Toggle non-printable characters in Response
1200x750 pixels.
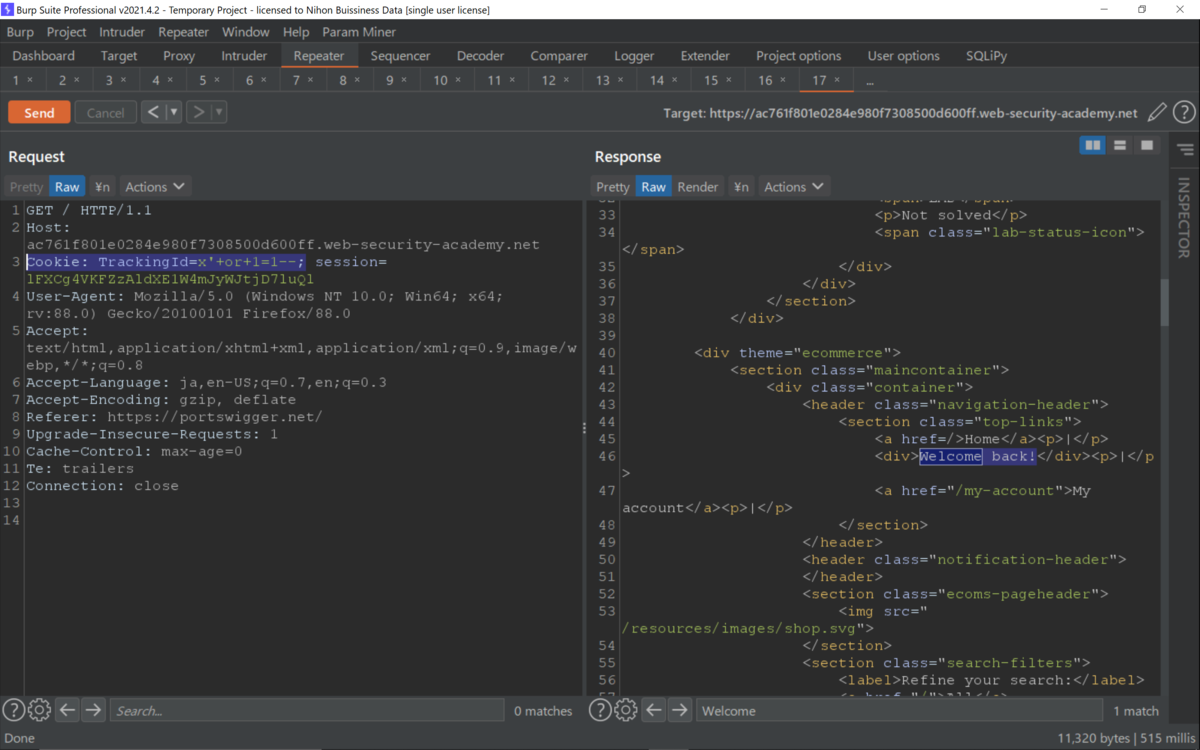tap(741, 187)
